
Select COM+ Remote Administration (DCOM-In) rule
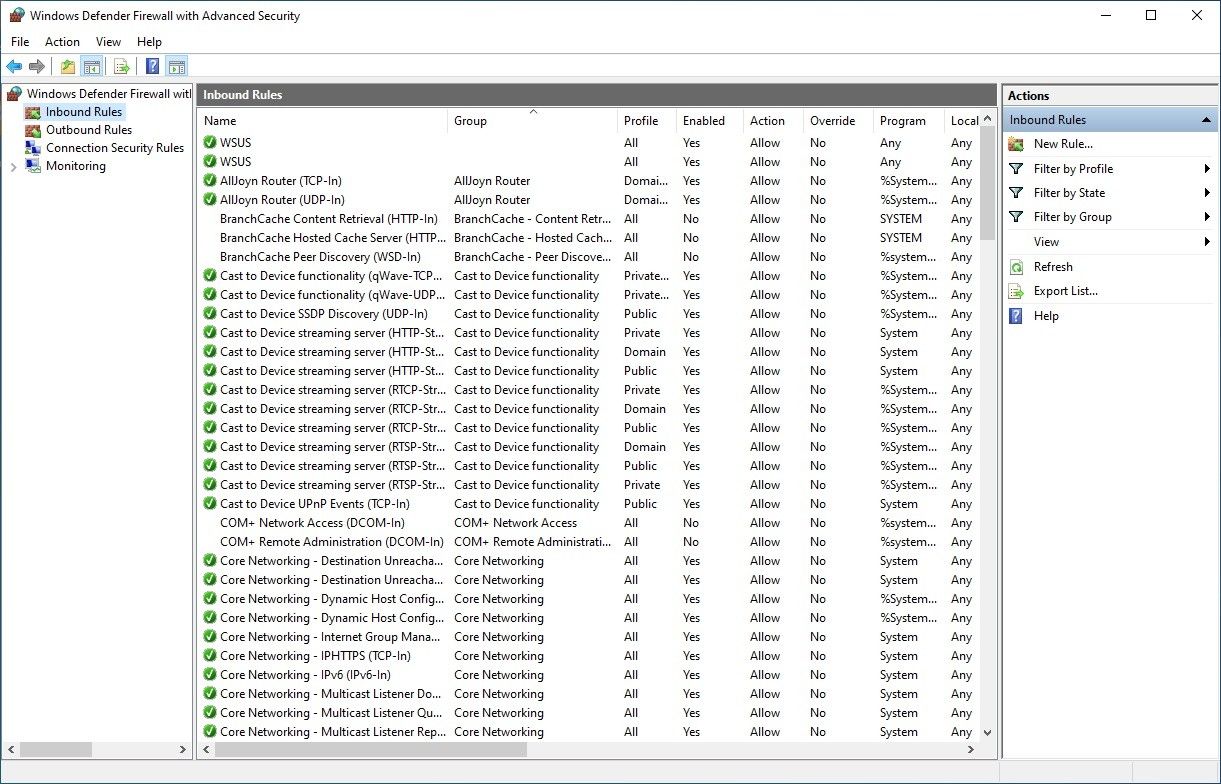coord(590,542)
